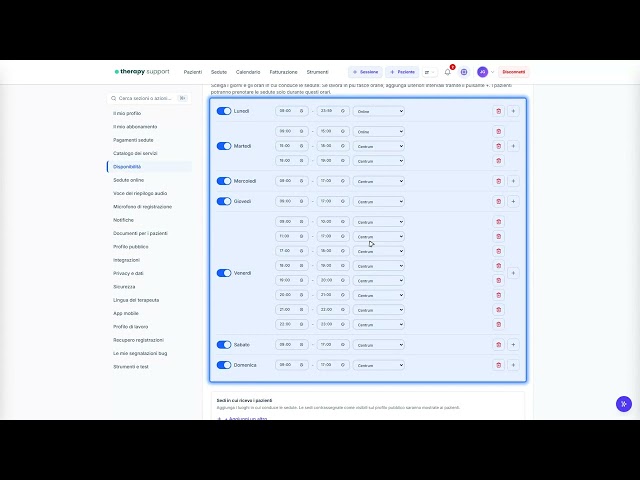Disable availability for Martedì
Screen dimensions: 640x480
click(x=224, y=146)
